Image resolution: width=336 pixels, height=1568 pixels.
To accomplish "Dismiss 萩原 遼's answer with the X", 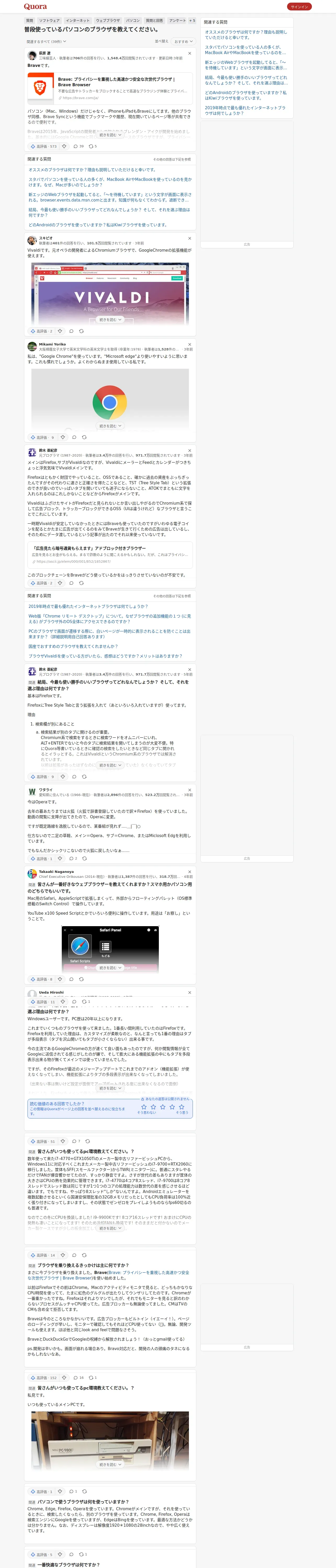I will pos(190,53).
